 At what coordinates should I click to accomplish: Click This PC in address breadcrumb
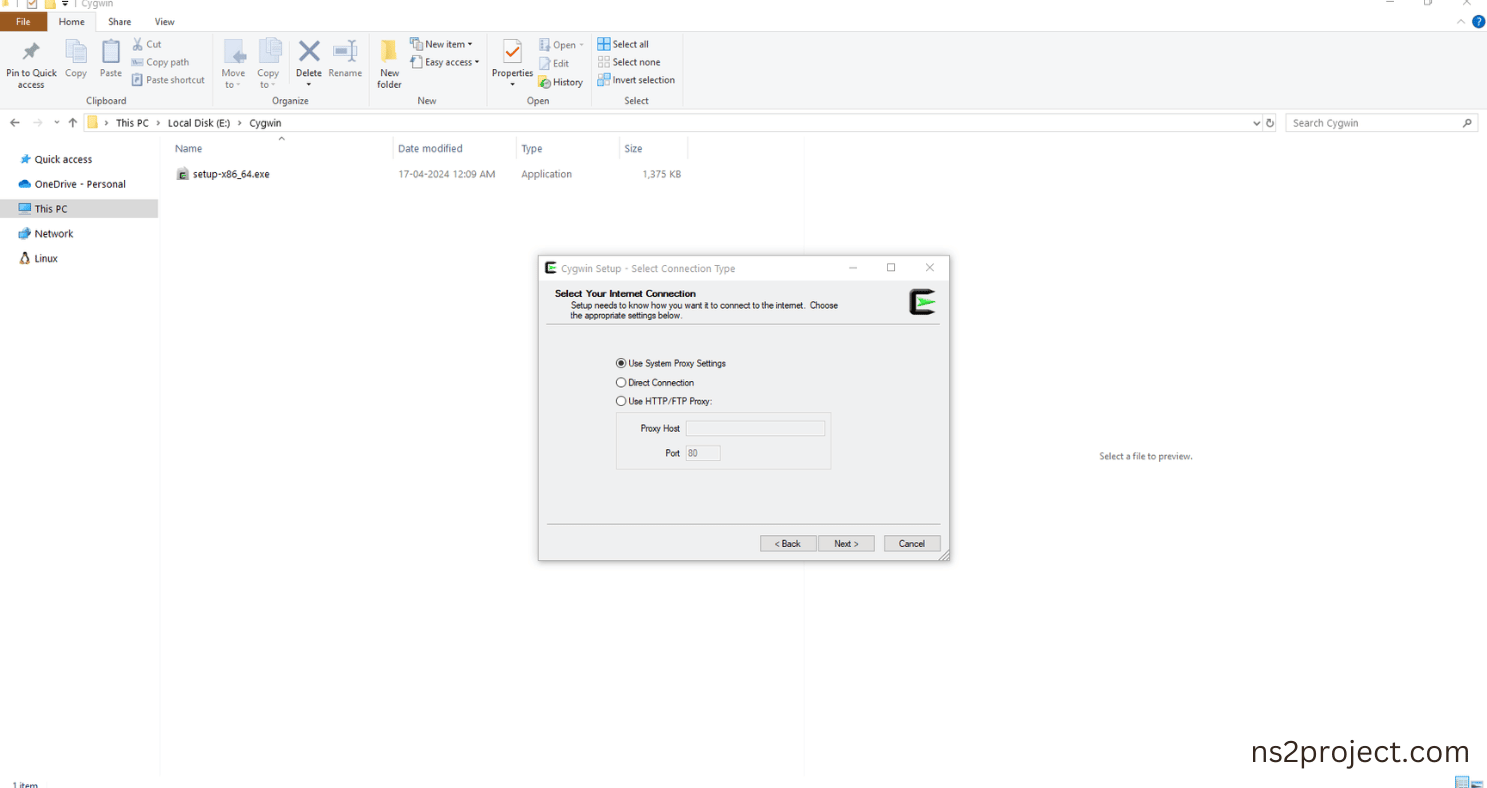pyautogui.click(x=132, y=123)
